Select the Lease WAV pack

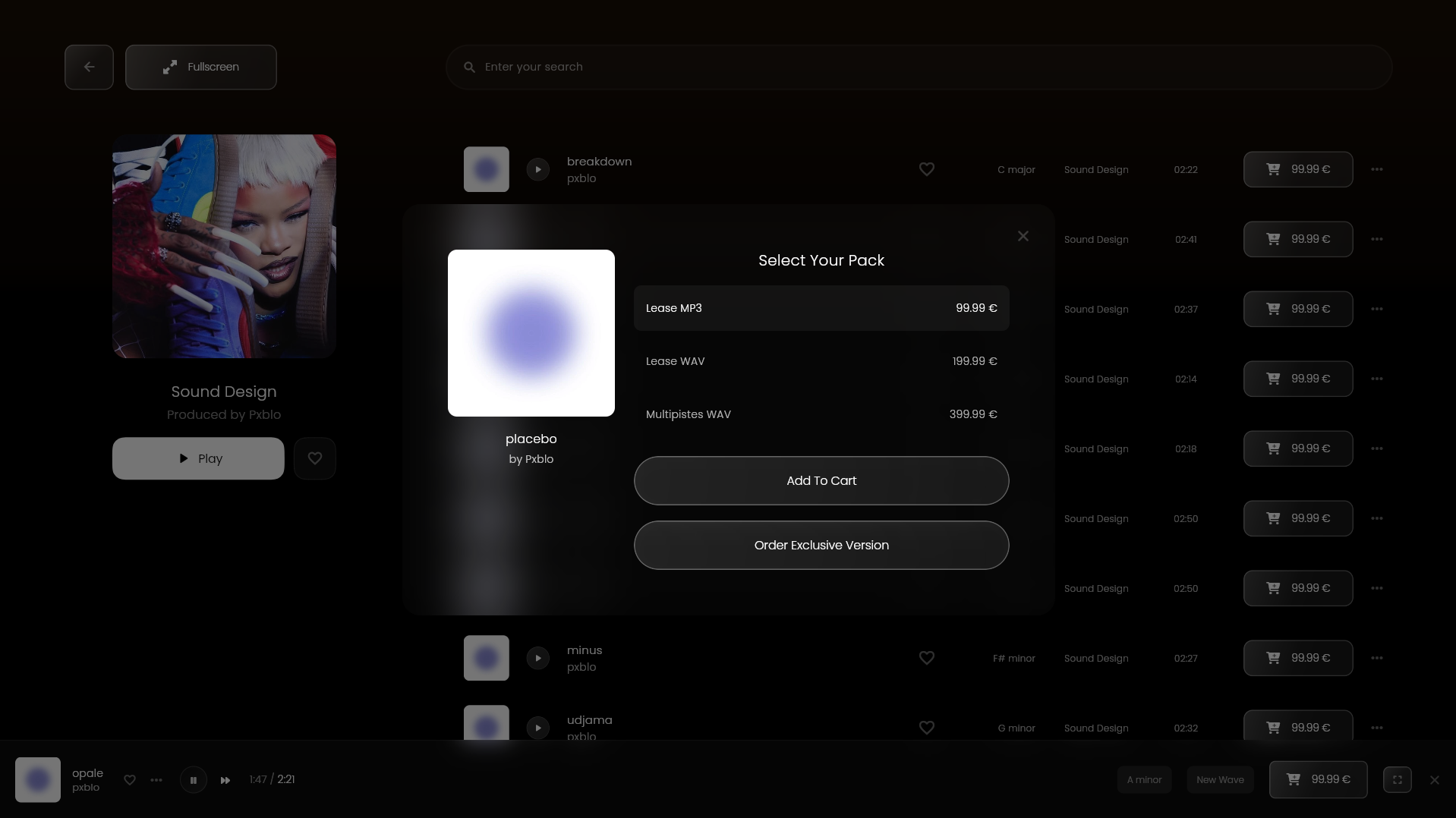[x=821, y=361]
